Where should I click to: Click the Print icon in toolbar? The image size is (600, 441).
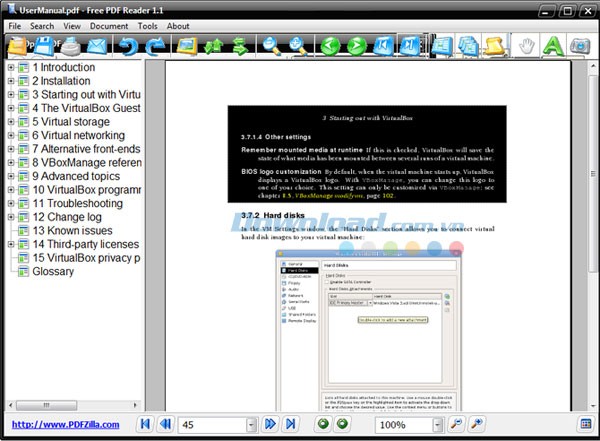click(x=71, y=46)
